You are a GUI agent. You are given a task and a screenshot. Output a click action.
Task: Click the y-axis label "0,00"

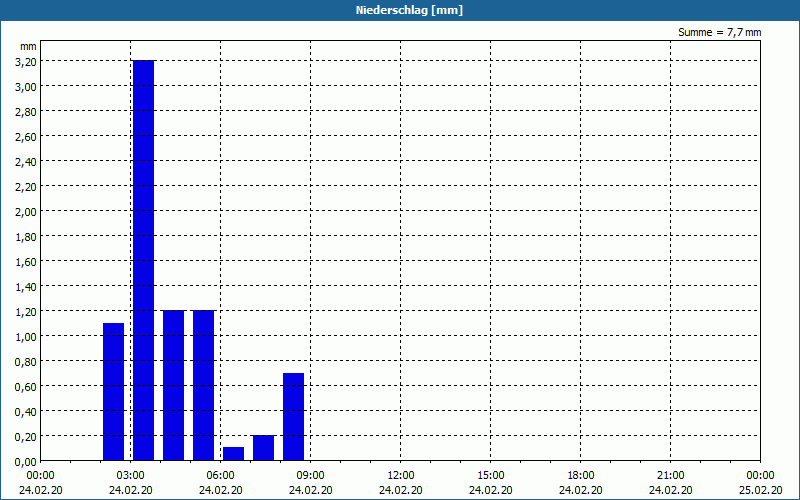pyautogui.click(x=26, y=462)
